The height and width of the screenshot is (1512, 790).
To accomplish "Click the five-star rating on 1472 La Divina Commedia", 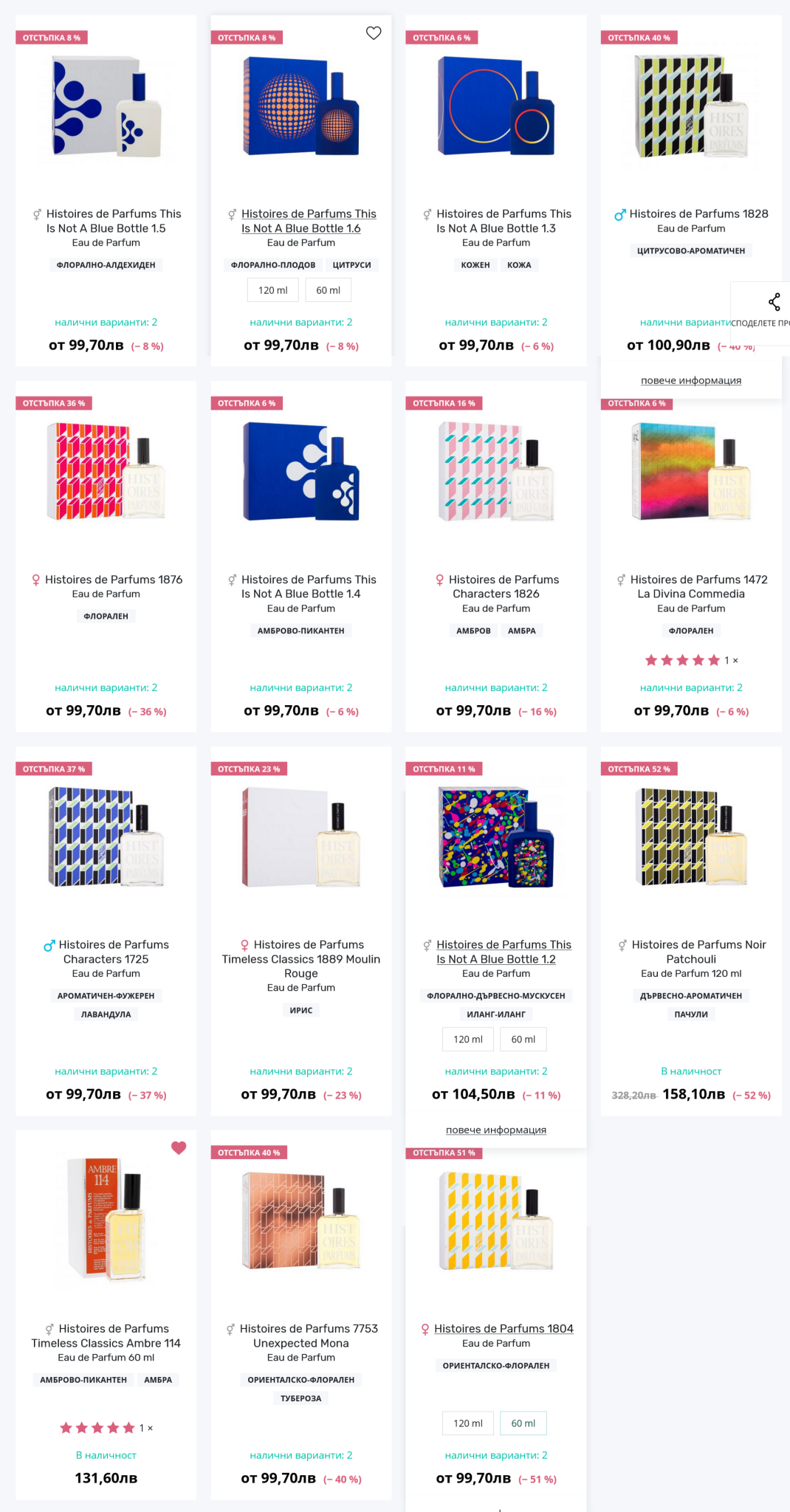I will coord(682,660).
